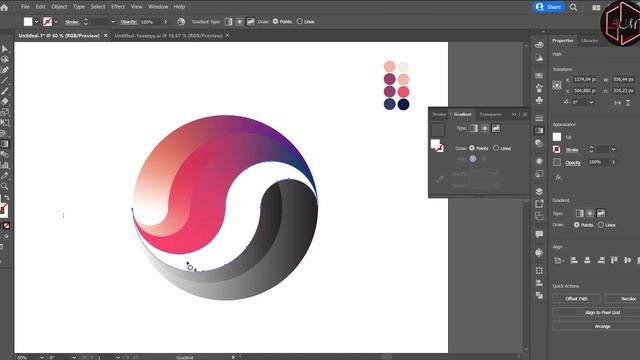Open the Arrange Documents icon

coord(596,7)
